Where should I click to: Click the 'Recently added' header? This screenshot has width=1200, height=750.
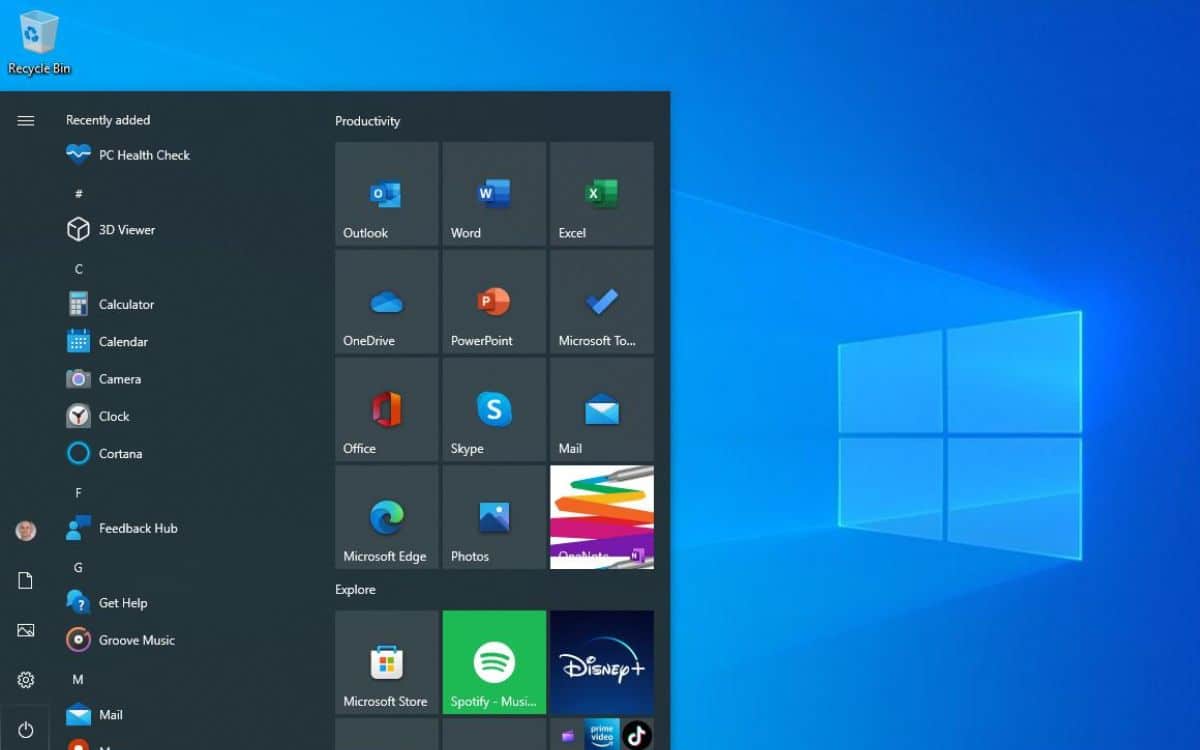point(108,120)
